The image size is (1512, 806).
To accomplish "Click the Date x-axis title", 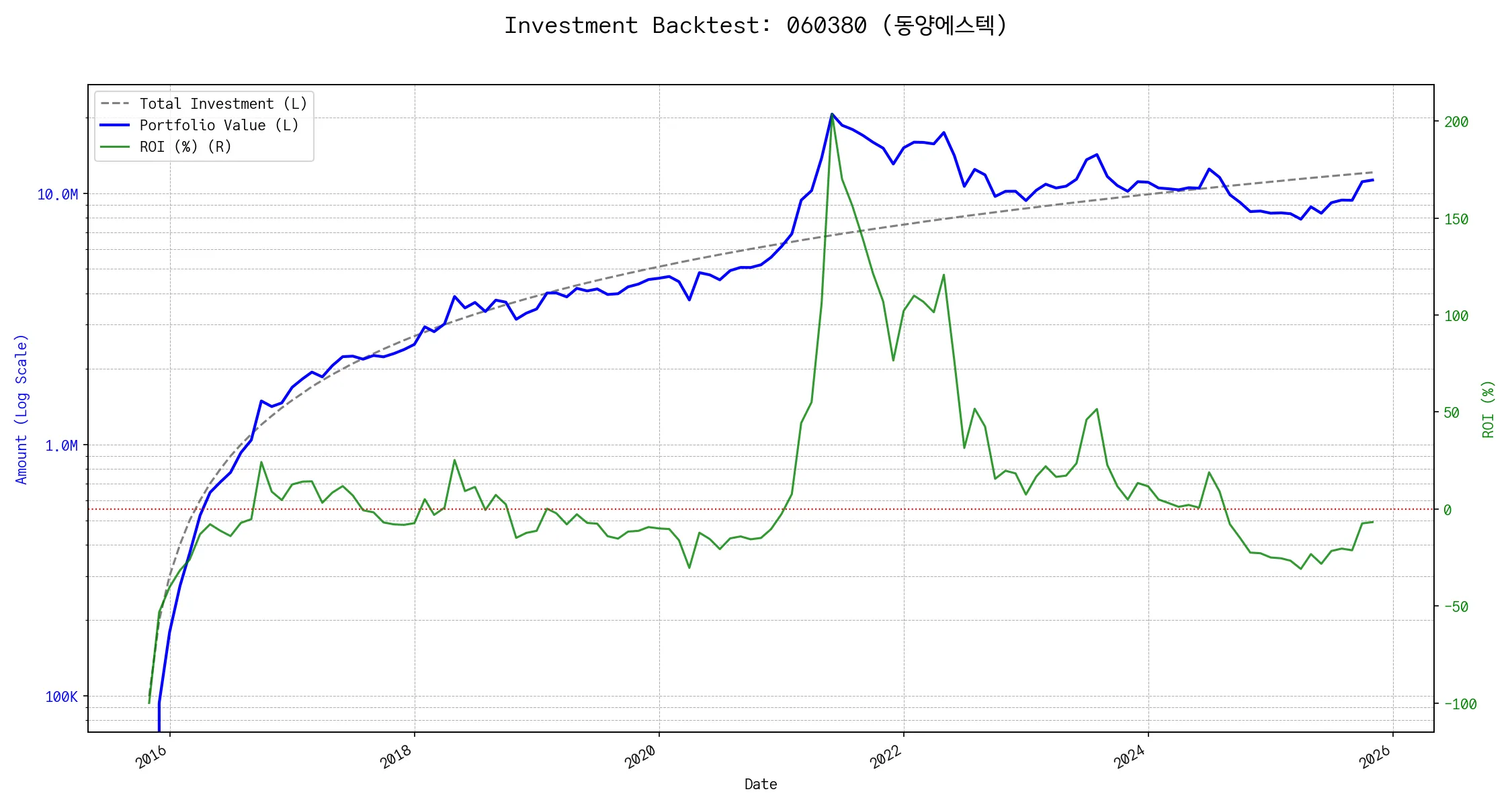I will click(x=760, y=784).
